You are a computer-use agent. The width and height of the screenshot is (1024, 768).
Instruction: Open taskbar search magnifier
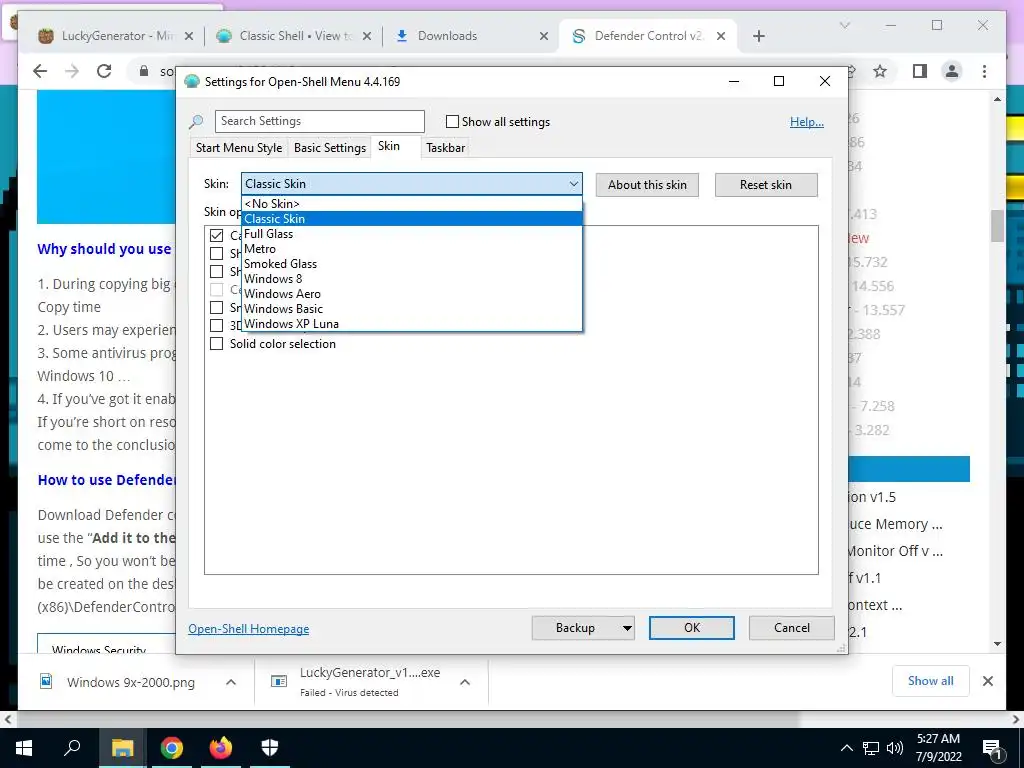[x=72, y=748]
